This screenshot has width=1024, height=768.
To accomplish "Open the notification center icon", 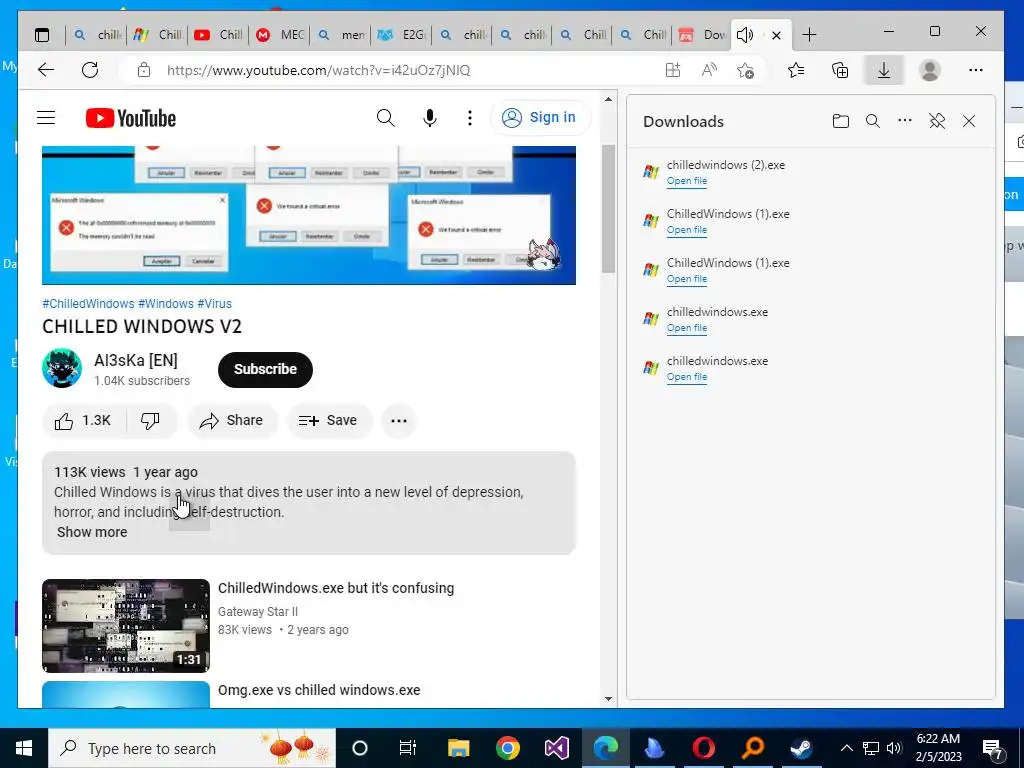I will (993, 749).
